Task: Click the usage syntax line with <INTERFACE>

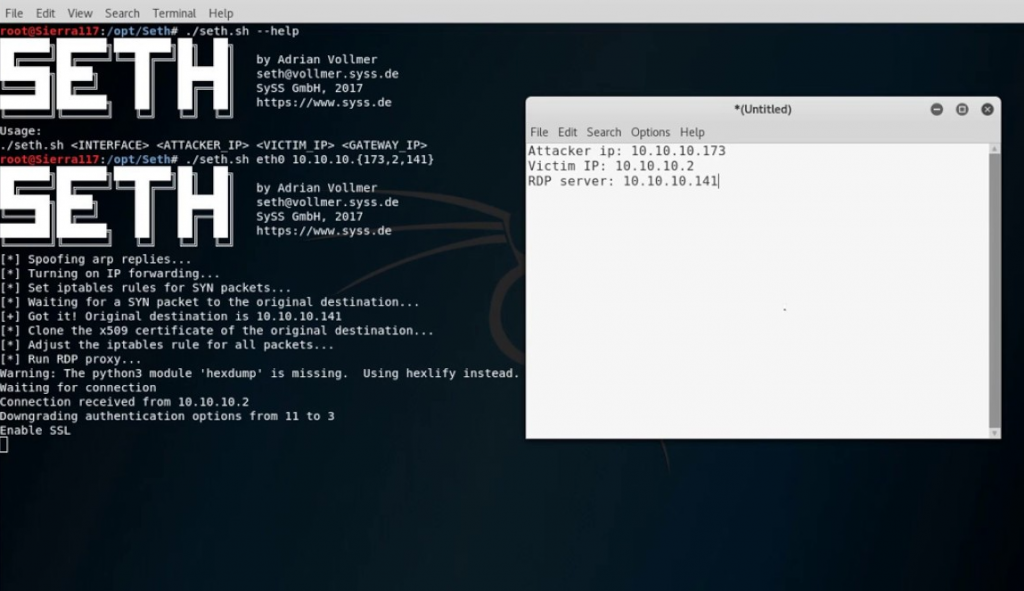Action: point(214,145)
